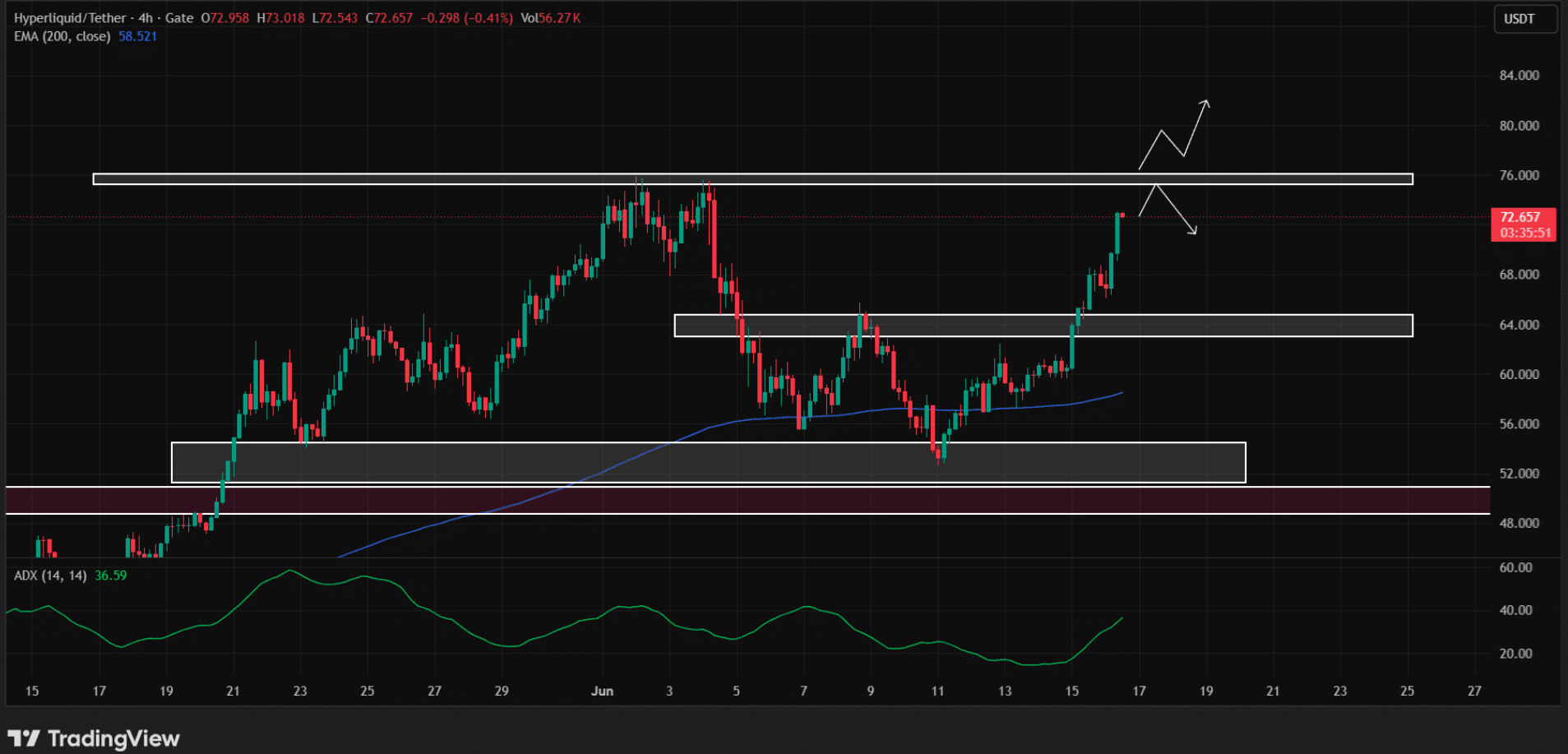
Task: Click the 40.00 ADX axis label
Action: (1515, 610)
